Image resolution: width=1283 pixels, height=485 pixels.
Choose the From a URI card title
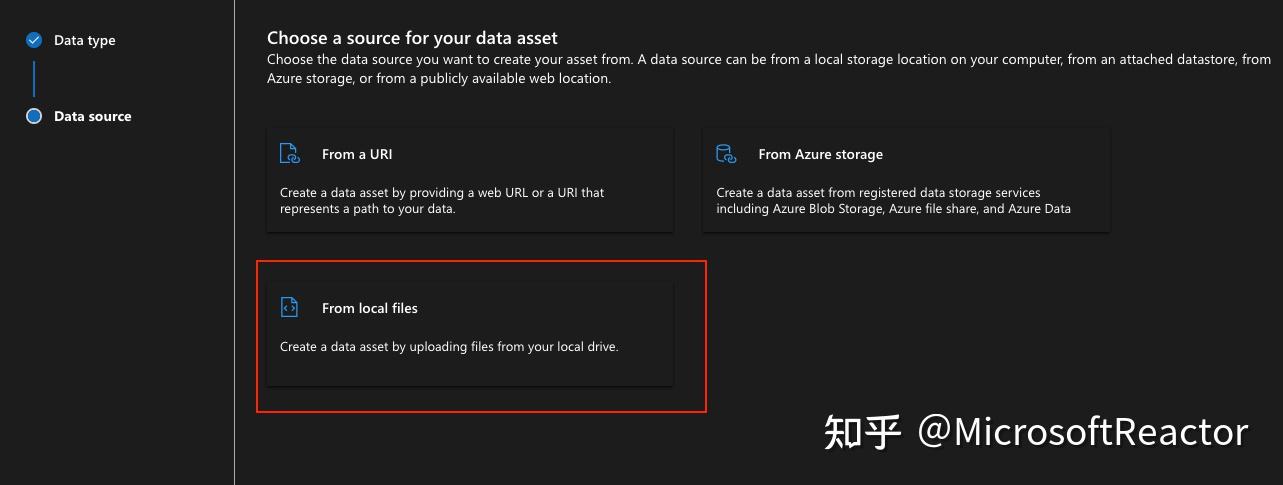[357, 154]
